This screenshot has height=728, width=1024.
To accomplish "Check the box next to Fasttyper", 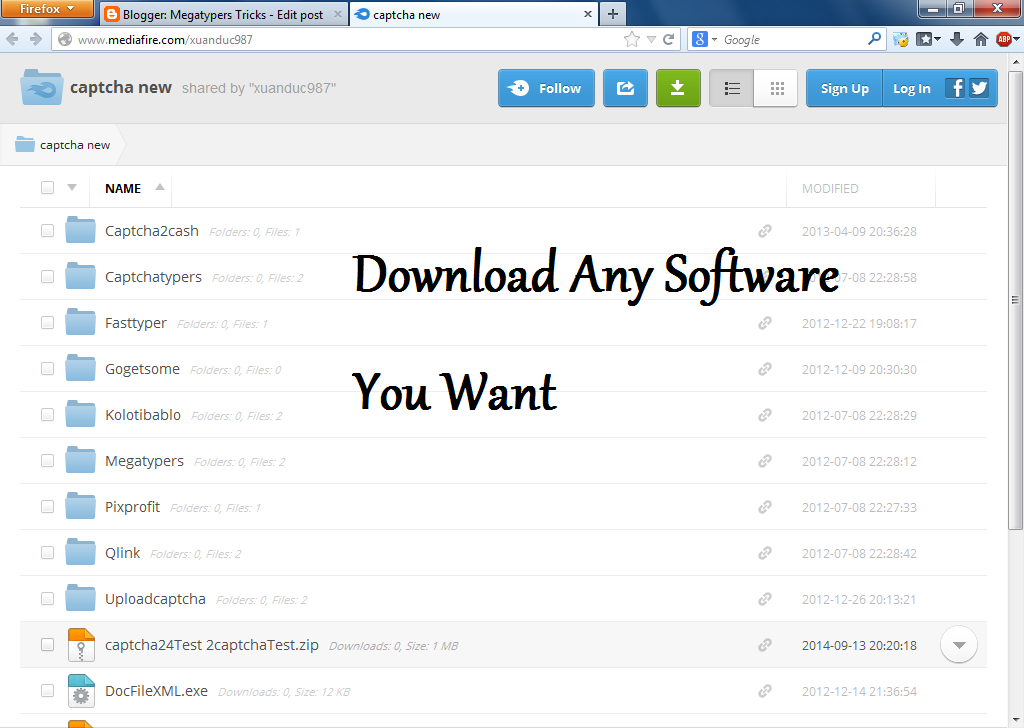I will [x=47, y=323].
